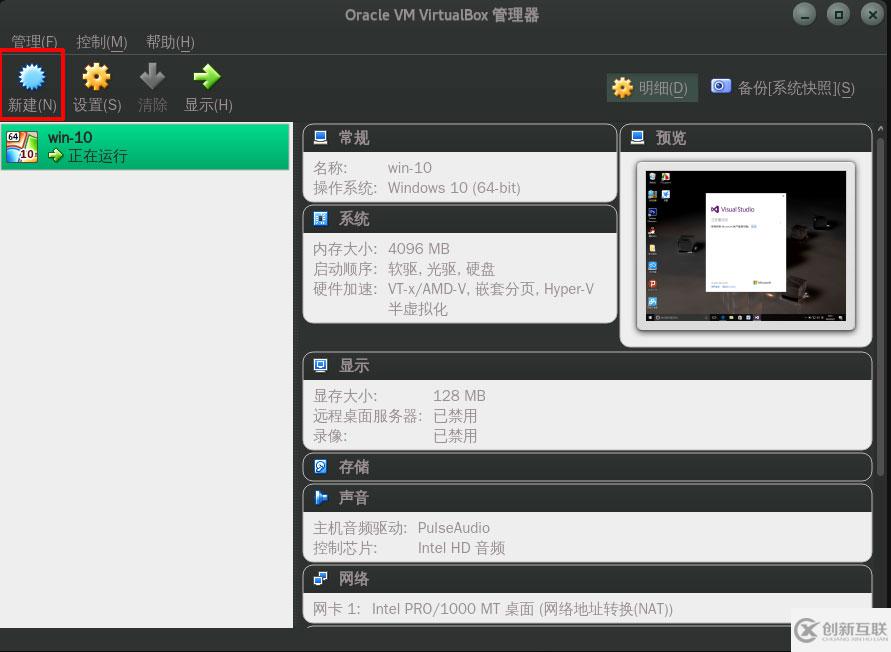
Task: Open the 帮助(H) menu
Action: [170, 42]
